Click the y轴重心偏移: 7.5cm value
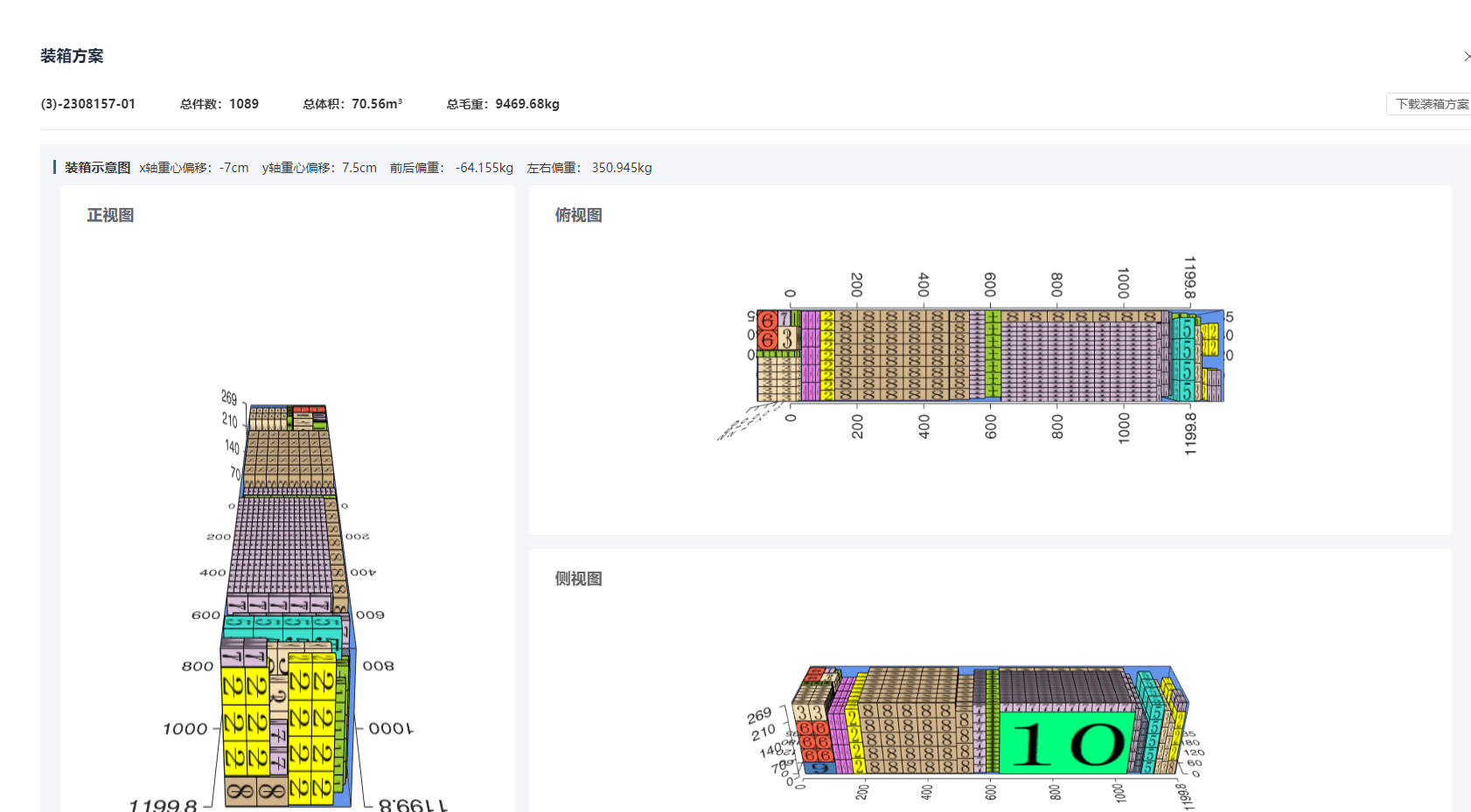Viewport: 1471px width, 812px height. (319, 168)
